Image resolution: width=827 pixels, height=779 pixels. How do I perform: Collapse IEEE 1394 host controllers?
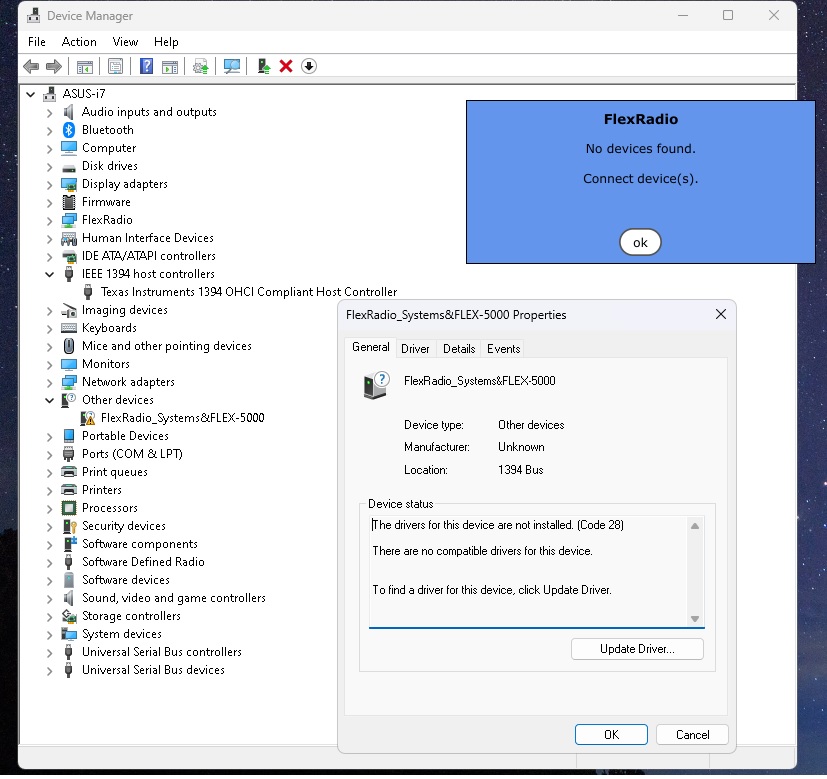(x=49, y=274)
